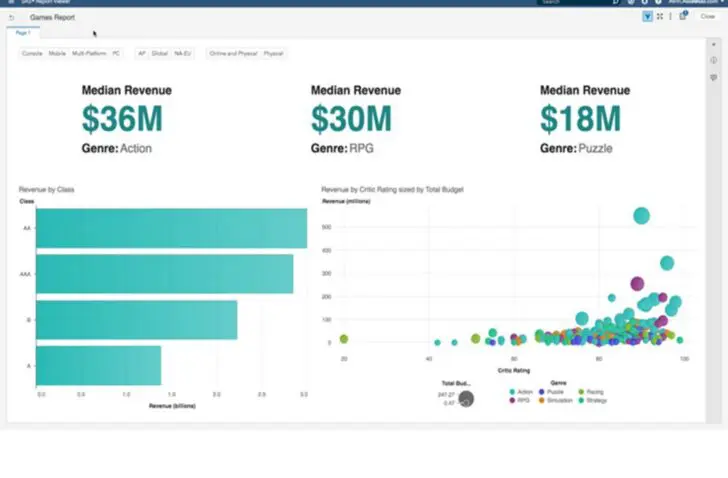Click the RPG legend color swatch
The height and width of the screenshot is (478, 728).
coord(512,400)
